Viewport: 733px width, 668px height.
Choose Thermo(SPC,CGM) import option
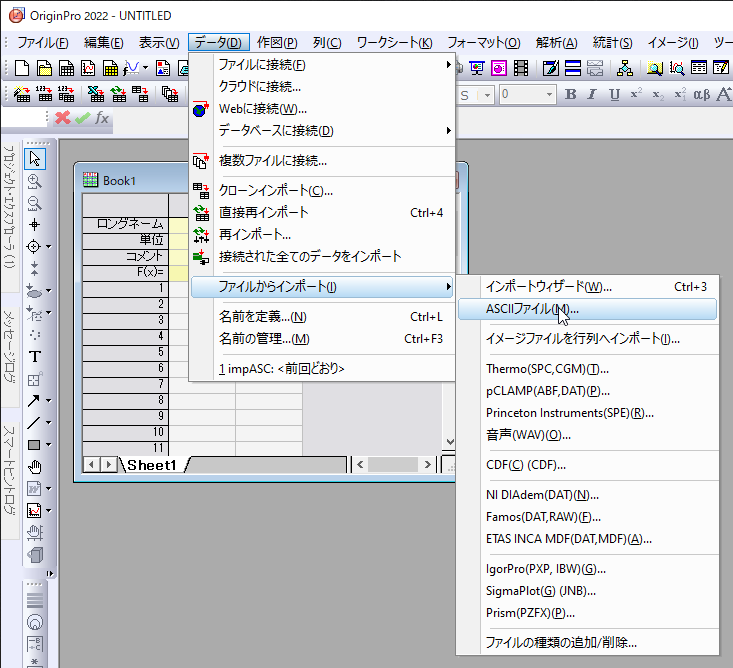tap(587, 369)
